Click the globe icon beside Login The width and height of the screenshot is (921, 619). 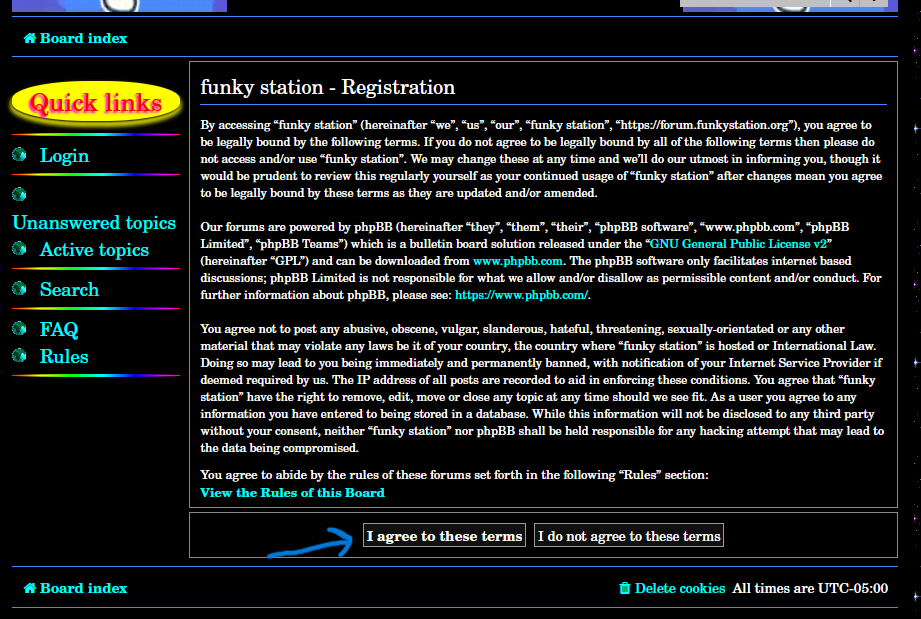click(x=19, y=154)
